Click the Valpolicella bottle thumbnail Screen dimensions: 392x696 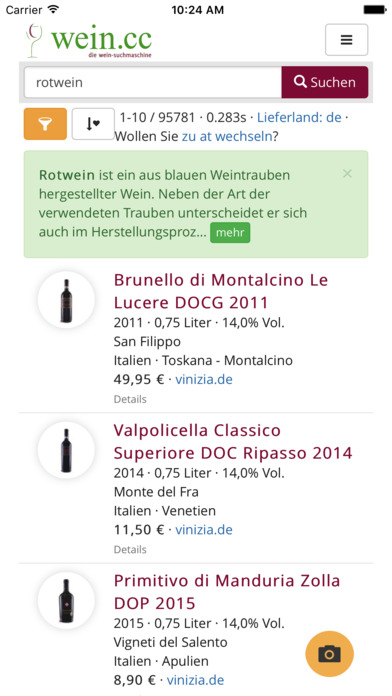66,450
